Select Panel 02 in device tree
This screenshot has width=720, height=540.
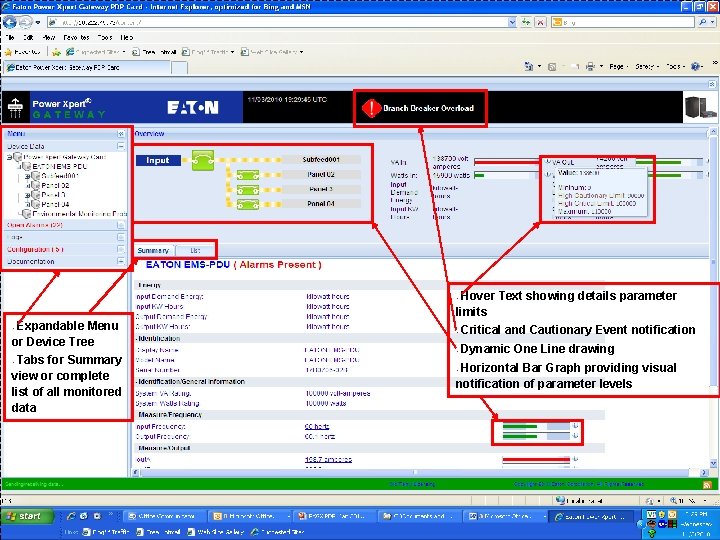55,186
